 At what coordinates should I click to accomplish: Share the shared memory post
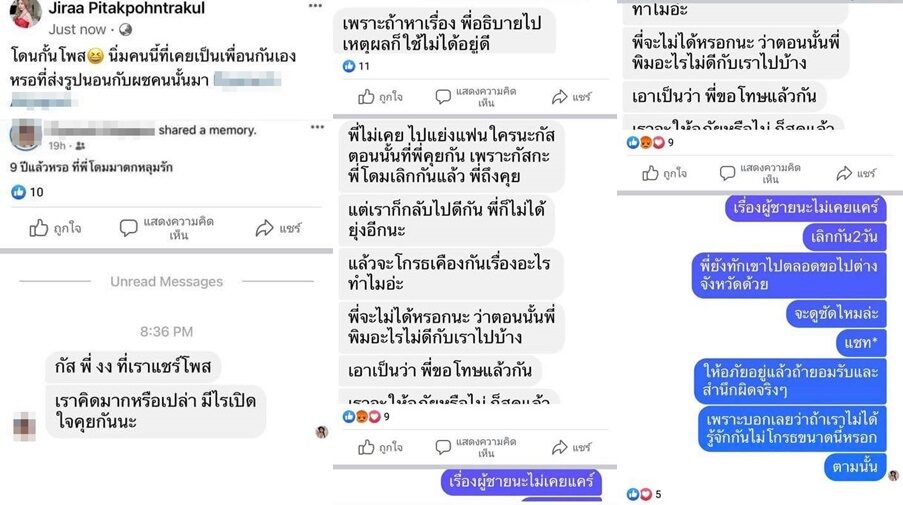pos(278,229)
